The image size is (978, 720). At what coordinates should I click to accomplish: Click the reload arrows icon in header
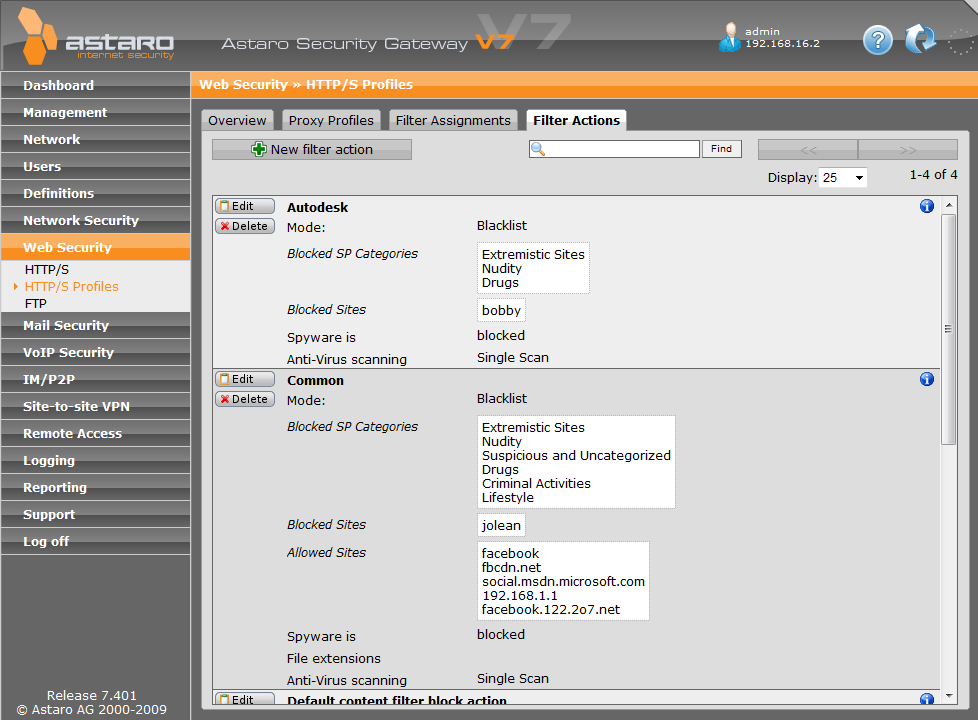pos(919,40)
